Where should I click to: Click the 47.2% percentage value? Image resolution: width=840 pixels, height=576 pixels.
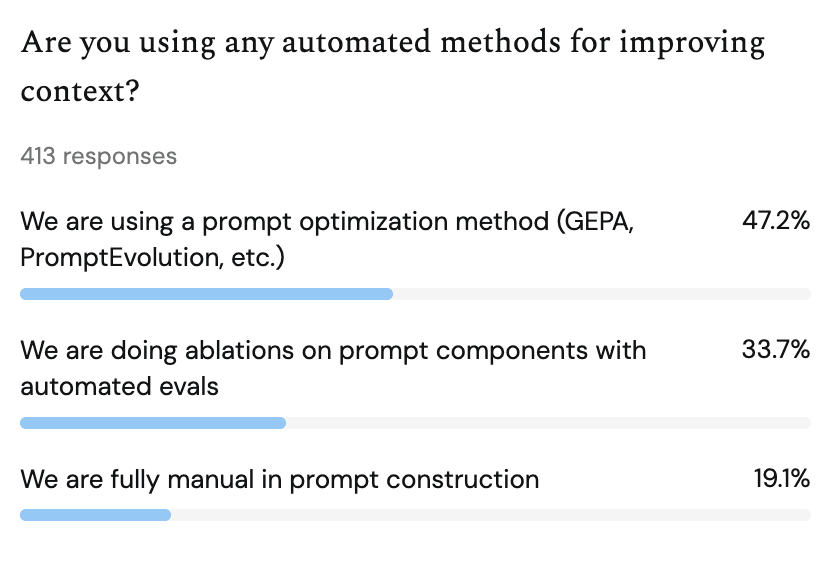[775, 222]
